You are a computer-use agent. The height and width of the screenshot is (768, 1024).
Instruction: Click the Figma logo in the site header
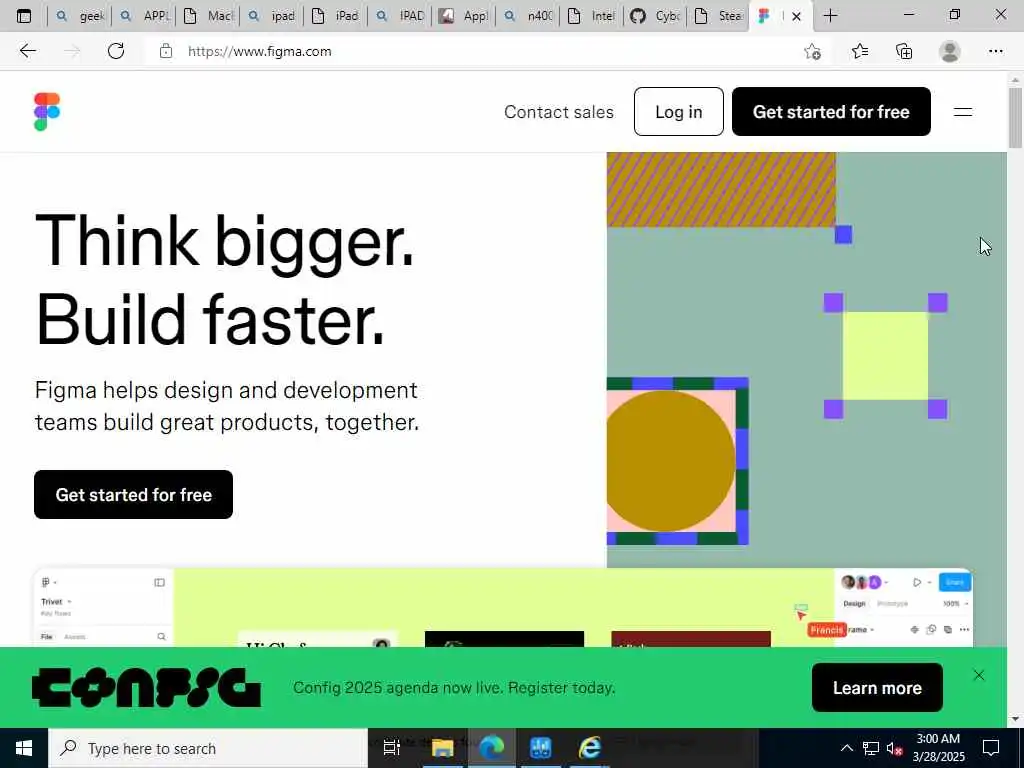click(x=47, y=112)
